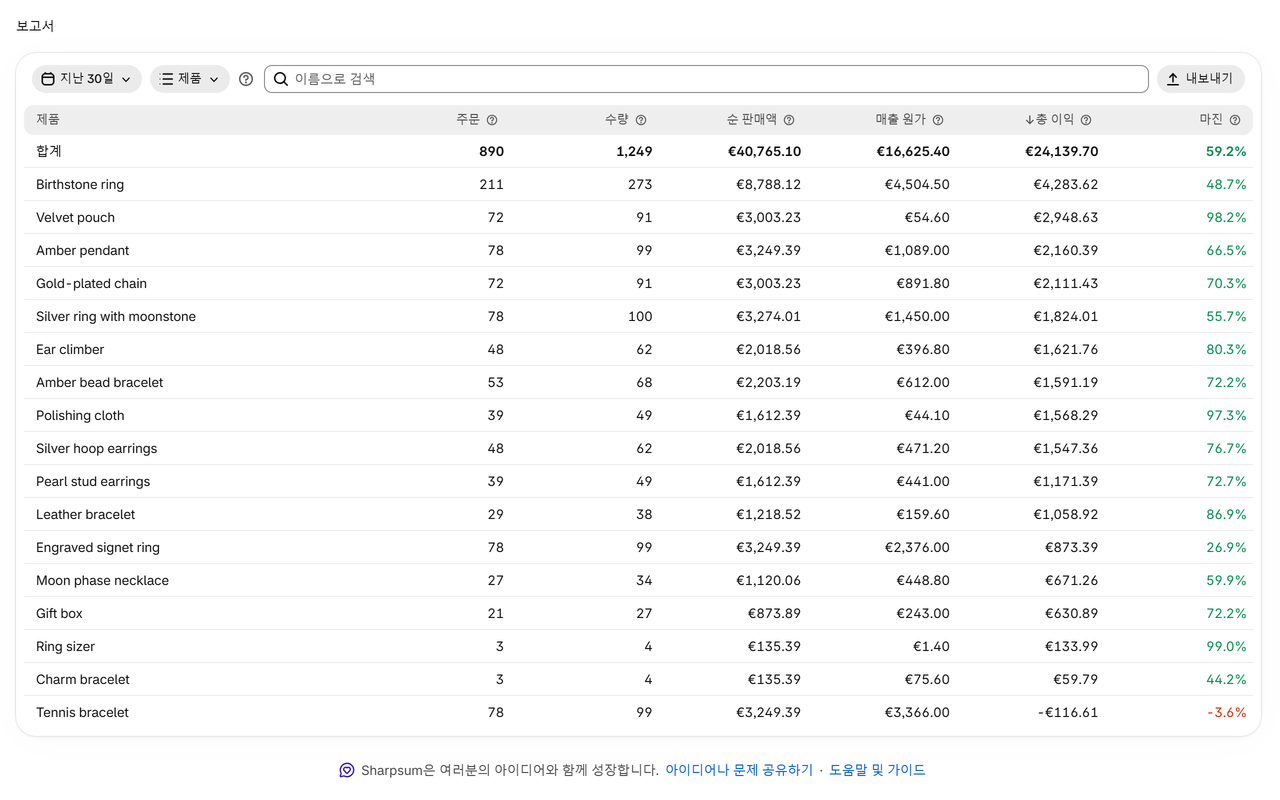Click the Gold-plated chain product name

[x=91, y=283]
